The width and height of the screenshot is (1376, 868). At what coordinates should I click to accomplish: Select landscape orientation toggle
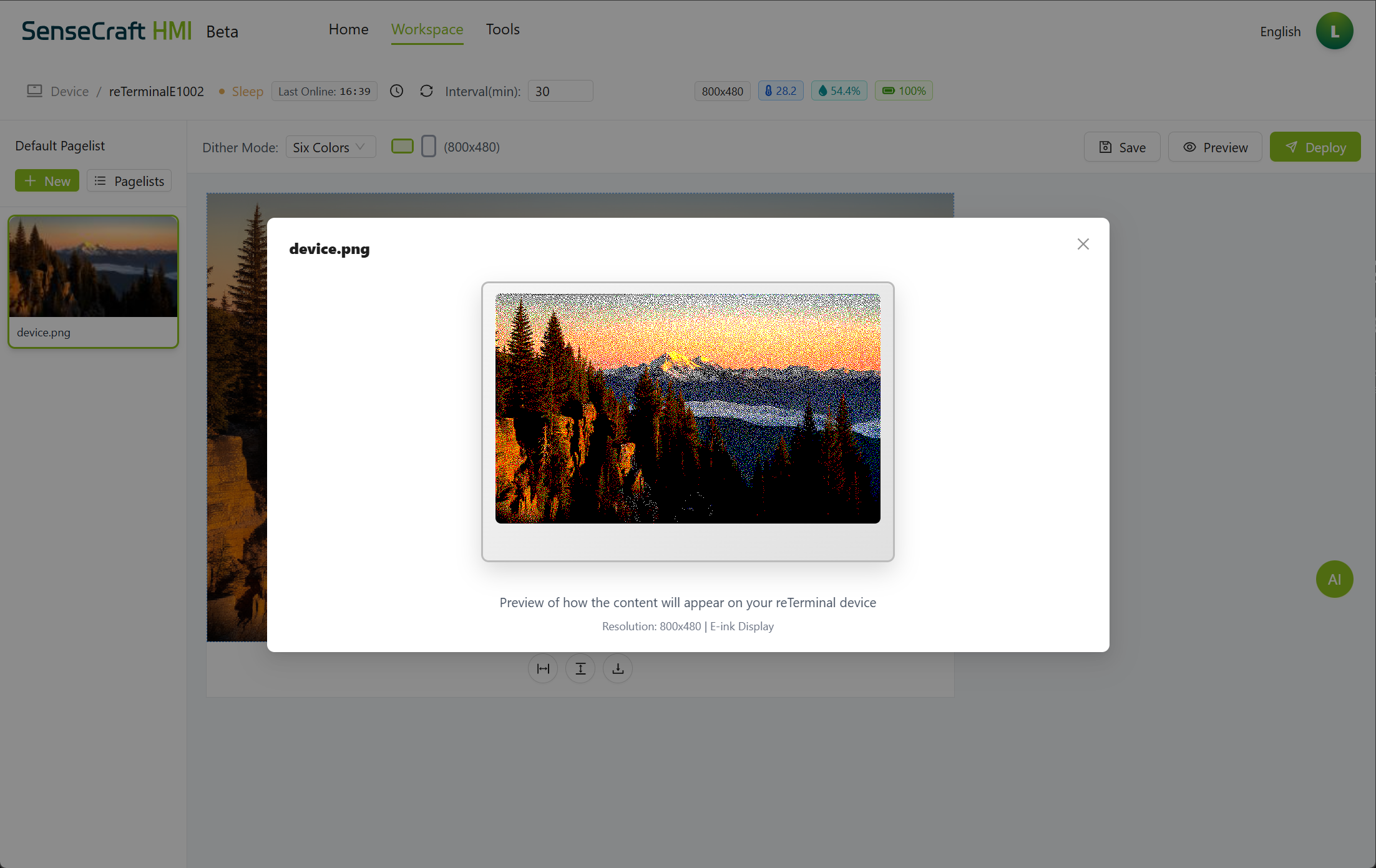click(x=403, y=147)
